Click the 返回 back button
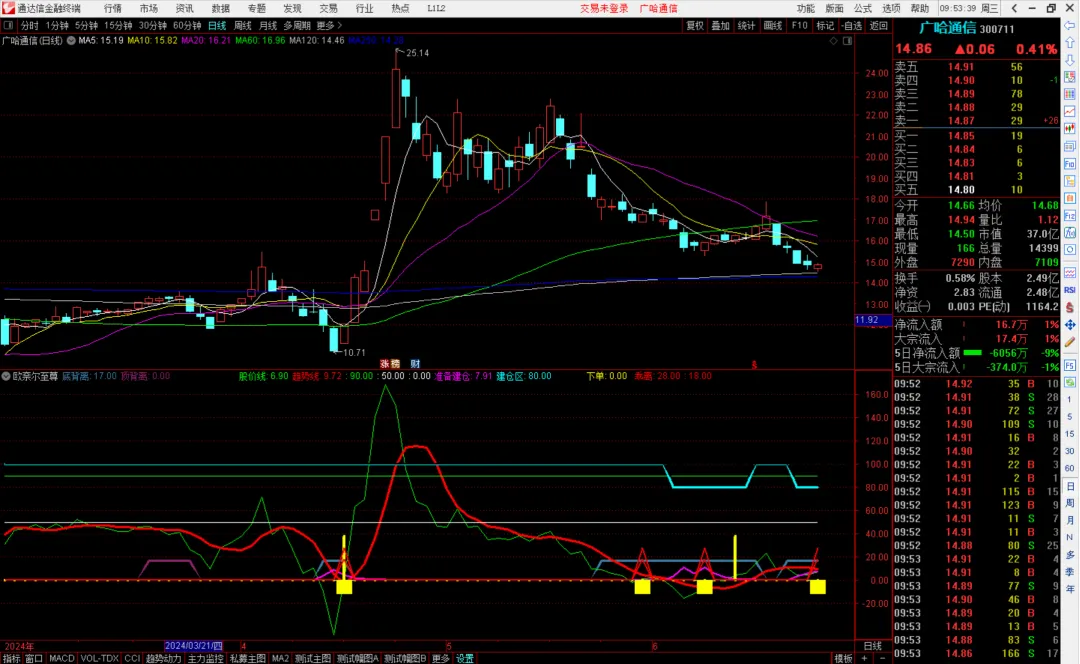 pyautogui.click(x=878, y=25)
